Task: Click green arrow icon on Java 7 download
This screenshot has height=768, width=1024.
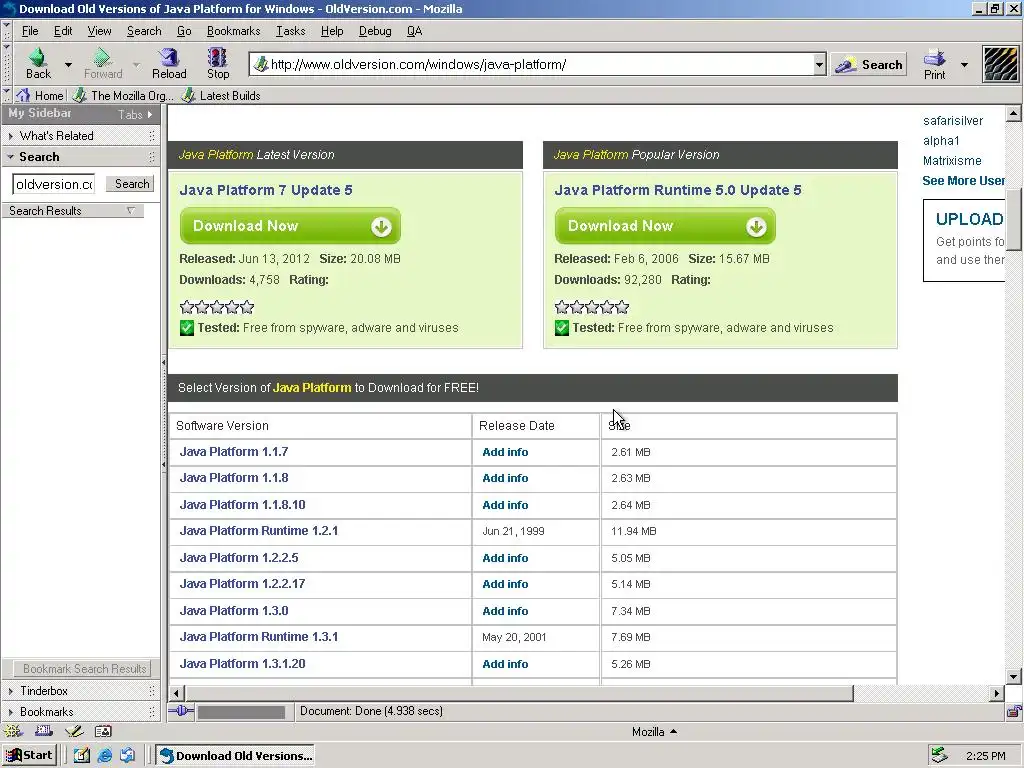Action: (381, 227)
